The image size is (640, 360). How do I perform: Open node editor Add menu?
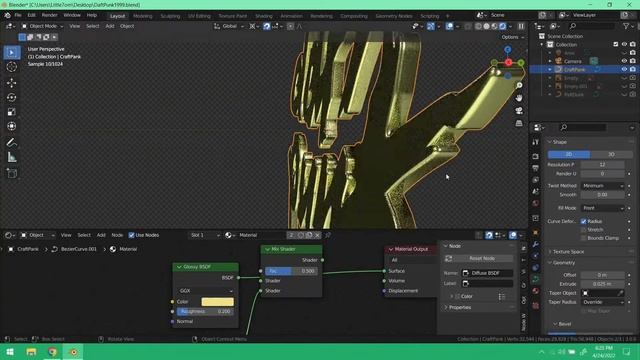pos(101,235)
